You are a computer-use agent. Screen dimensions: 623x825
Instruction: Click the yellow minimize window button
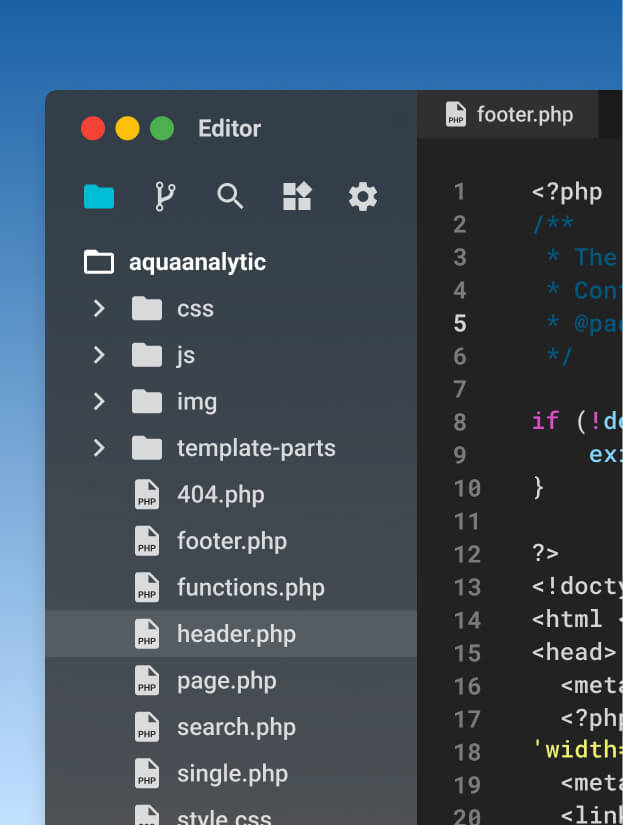point(127,128)
